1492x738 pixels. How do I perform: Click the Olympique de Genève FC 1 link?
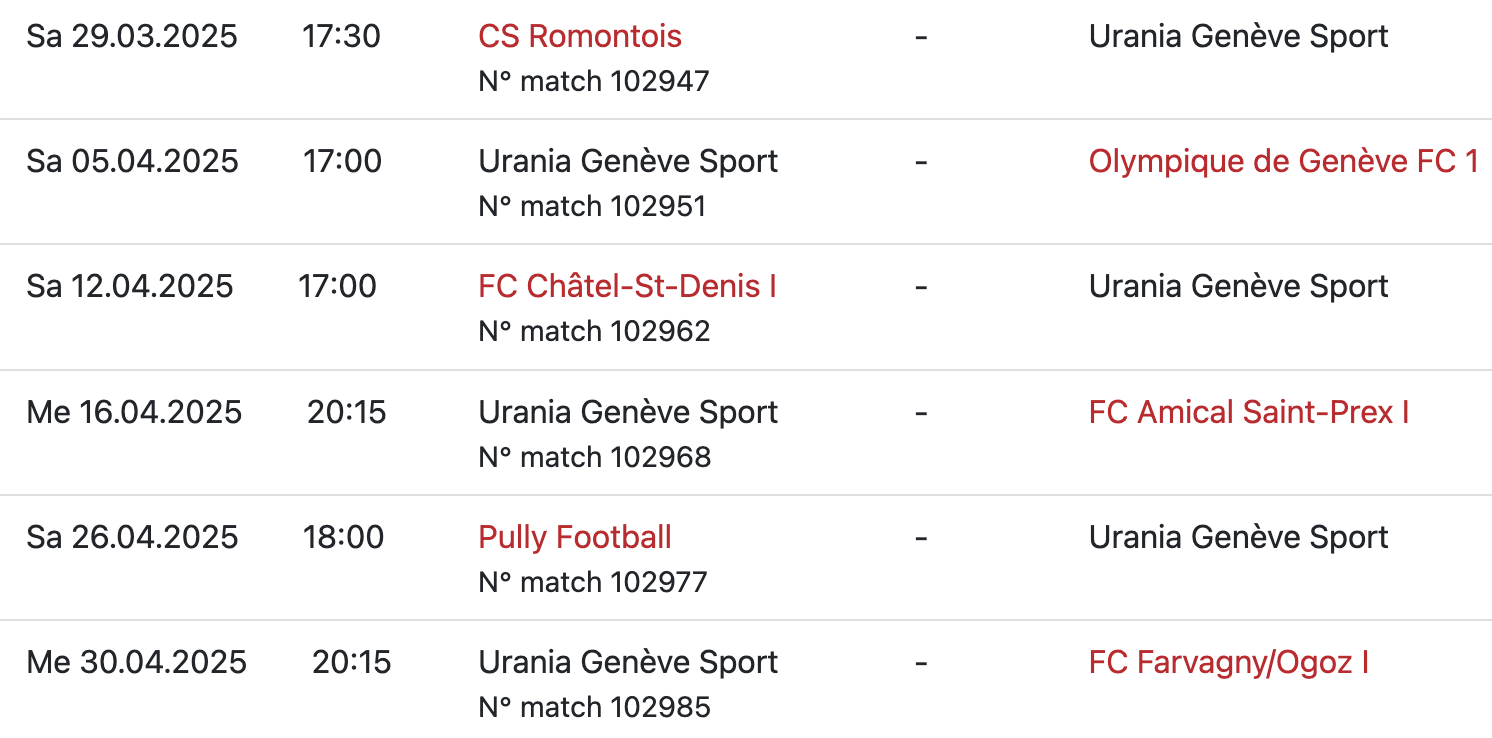[x=1283, y=162]
